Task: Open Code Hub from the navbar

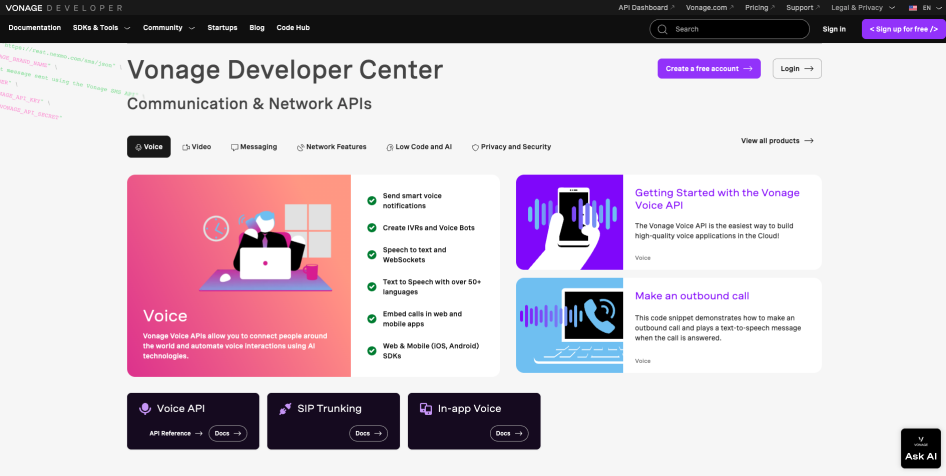Action: click(x=293, y=28)
